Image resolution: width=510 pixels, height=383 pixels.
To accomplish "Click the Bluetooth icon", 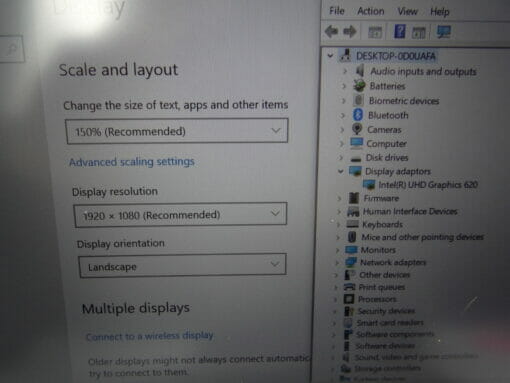I will (358, 115).
